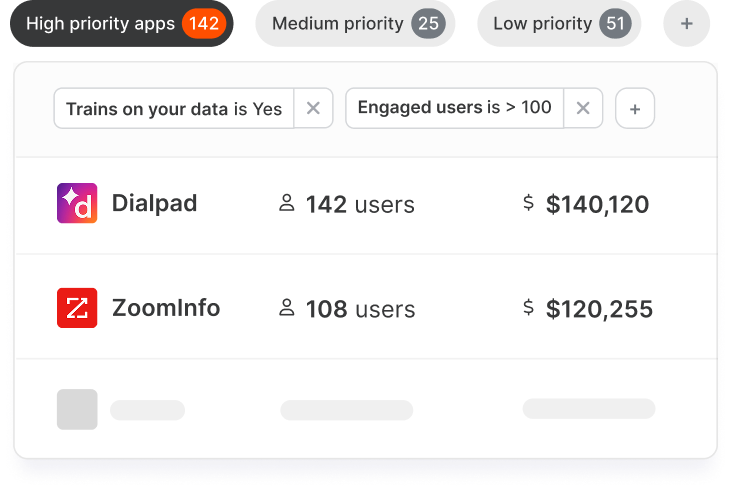Add a new filter with plus button
Image resolution: width=731 pixels, height=491 pixels.
635,108
